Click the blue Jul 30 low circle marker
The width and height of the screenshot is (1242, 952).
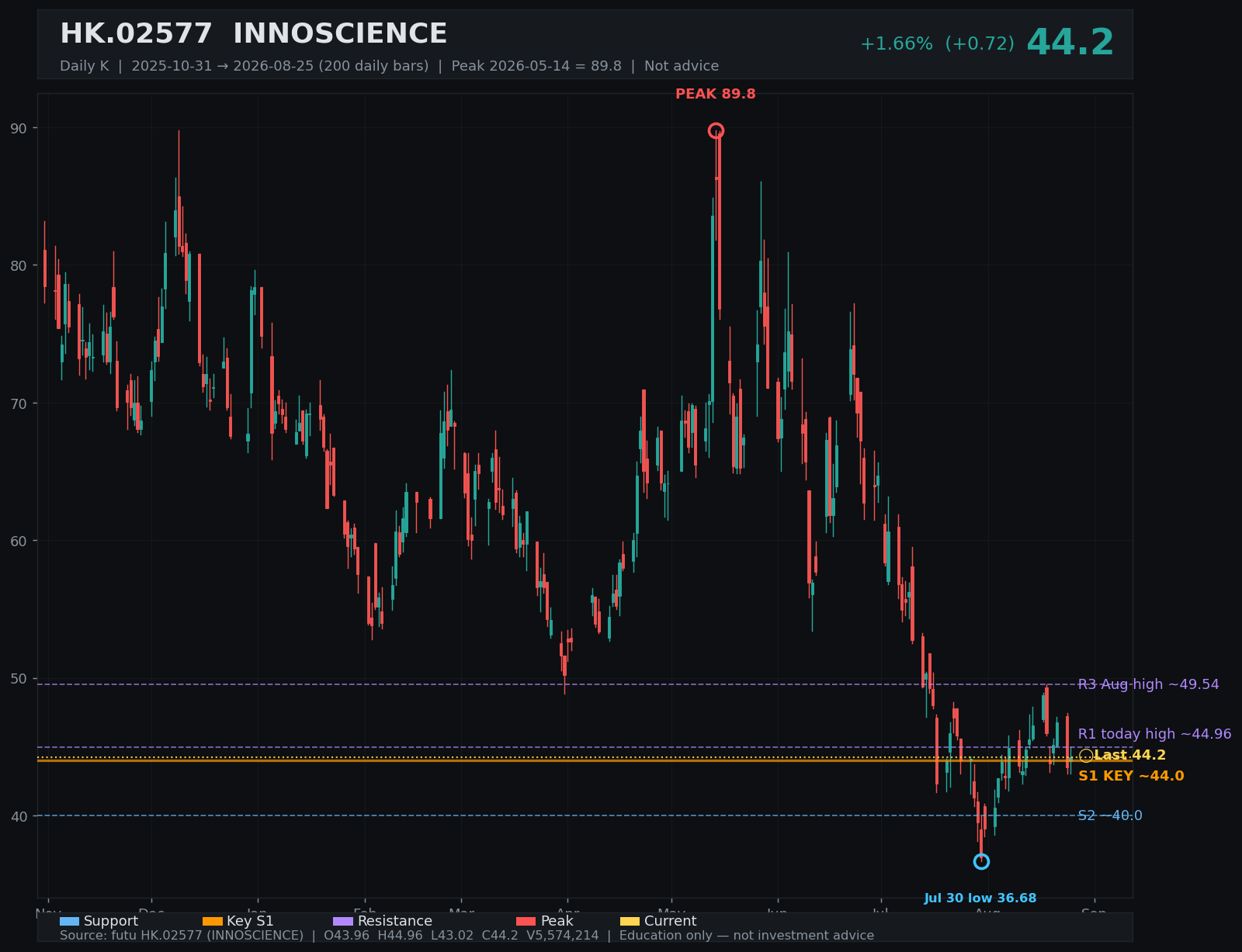click(981, 861)
